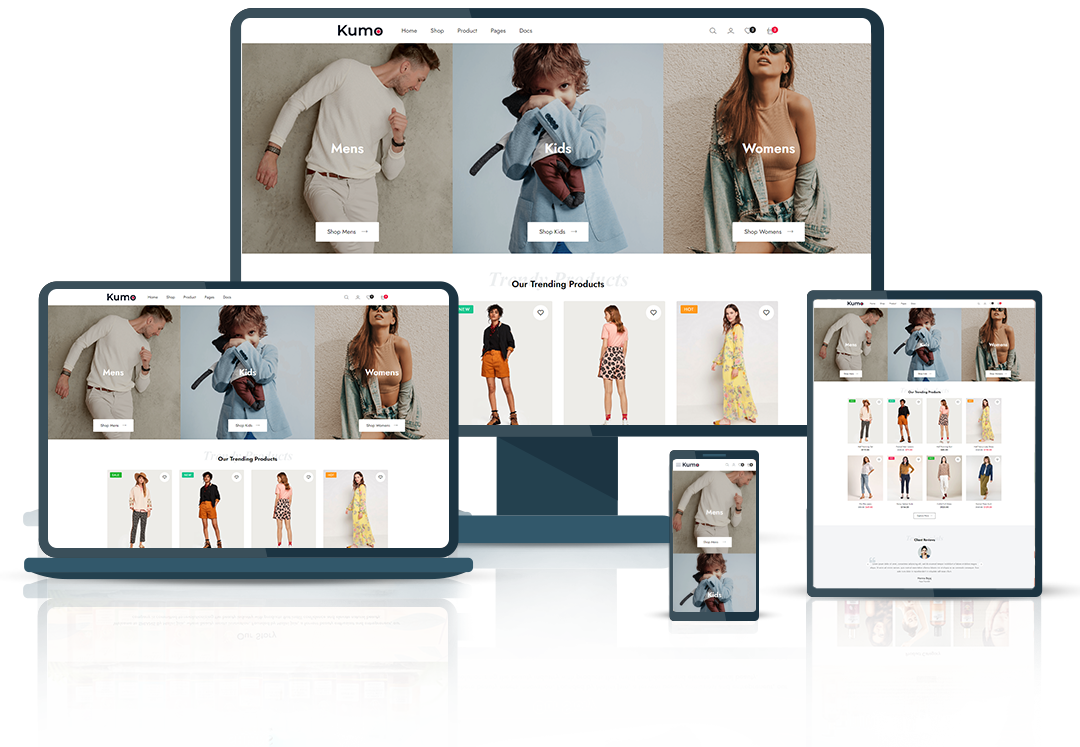1080x747 pixels.
Task: Tap the hamburger menu icon on the phone
Action: (x=678, y=465)
